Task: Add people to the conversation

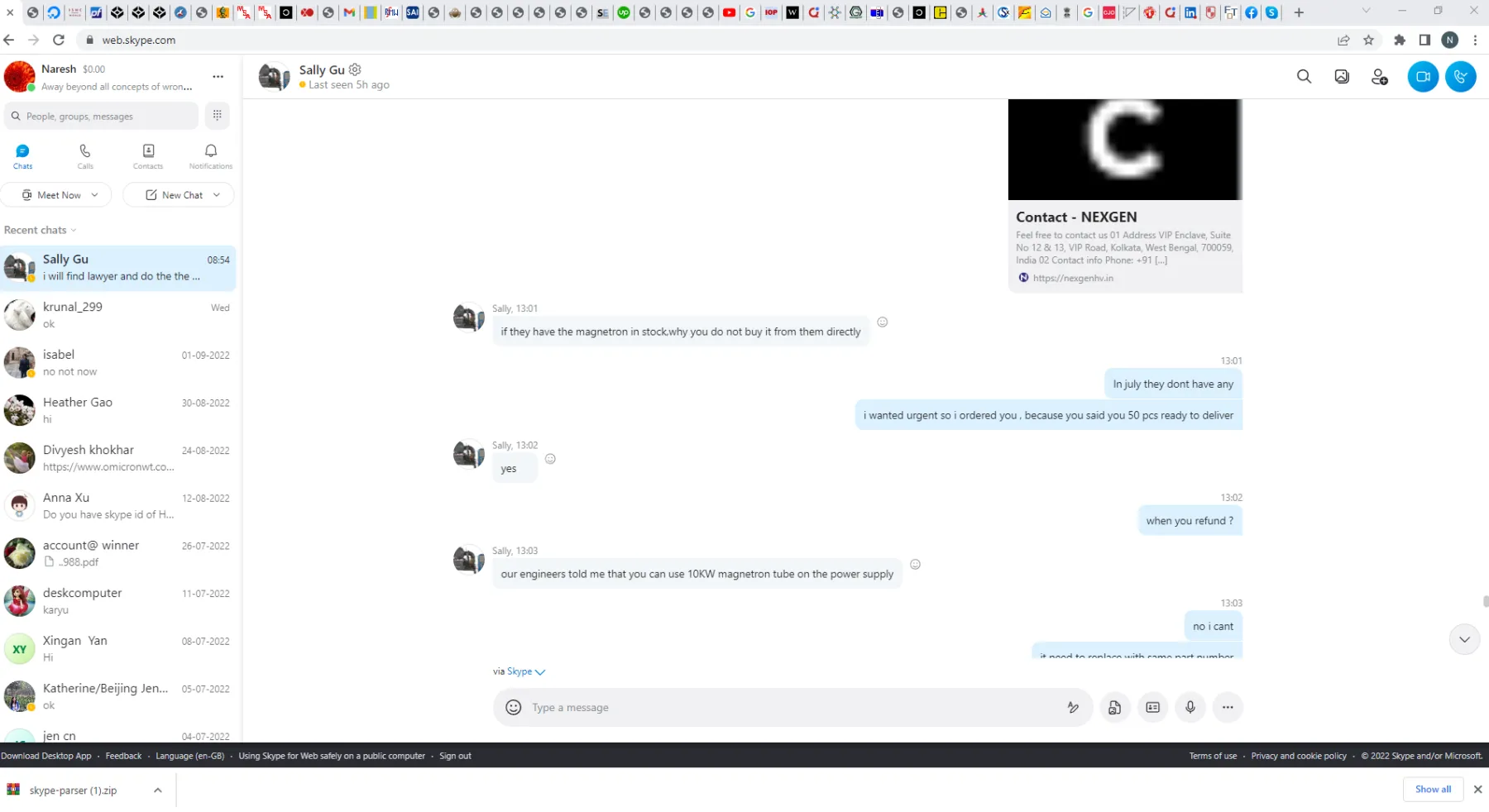Action: [x=1379, y=77]
